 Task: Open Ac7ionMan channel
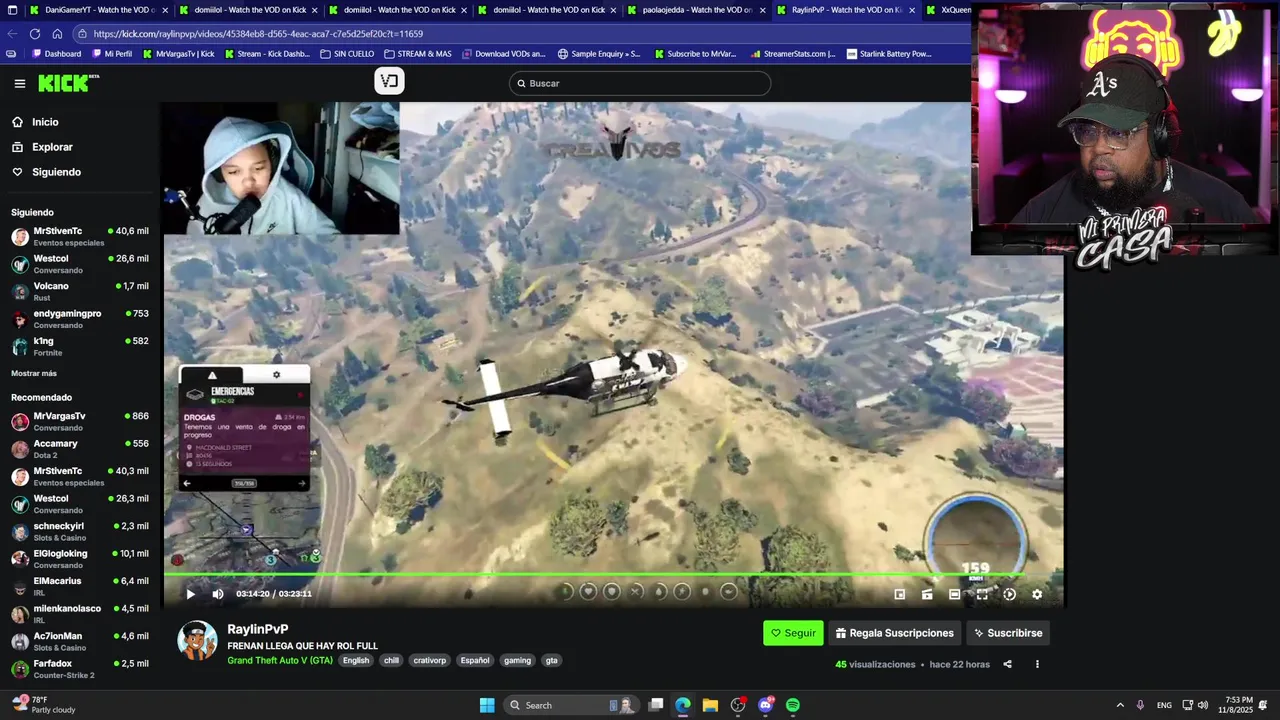pyautogui.click(x=80, y=641)
